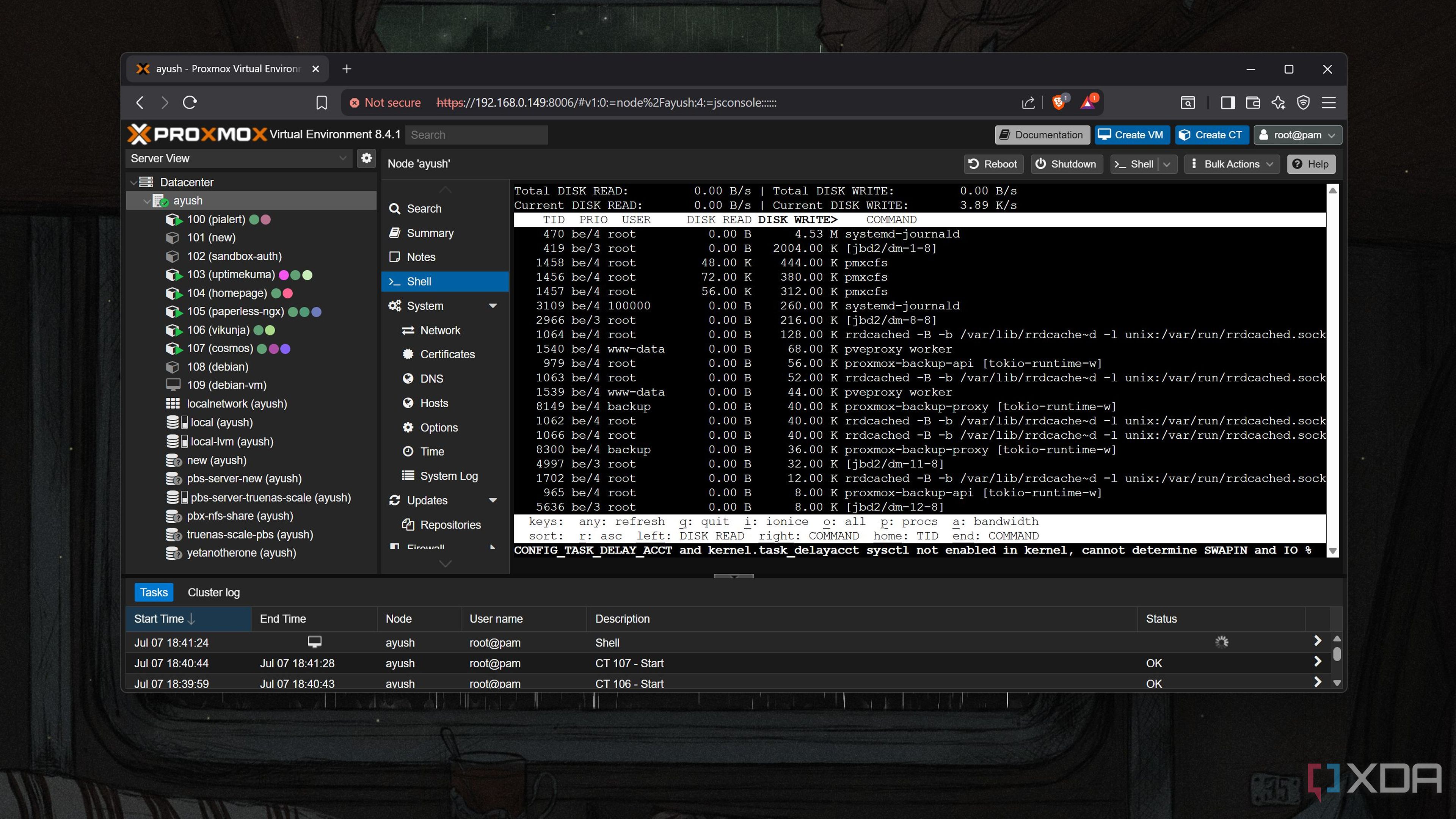The height and width of the screenshot is (819, 1456).
Task: Select the Summary menu item
Action: click(x=446, y=233)
